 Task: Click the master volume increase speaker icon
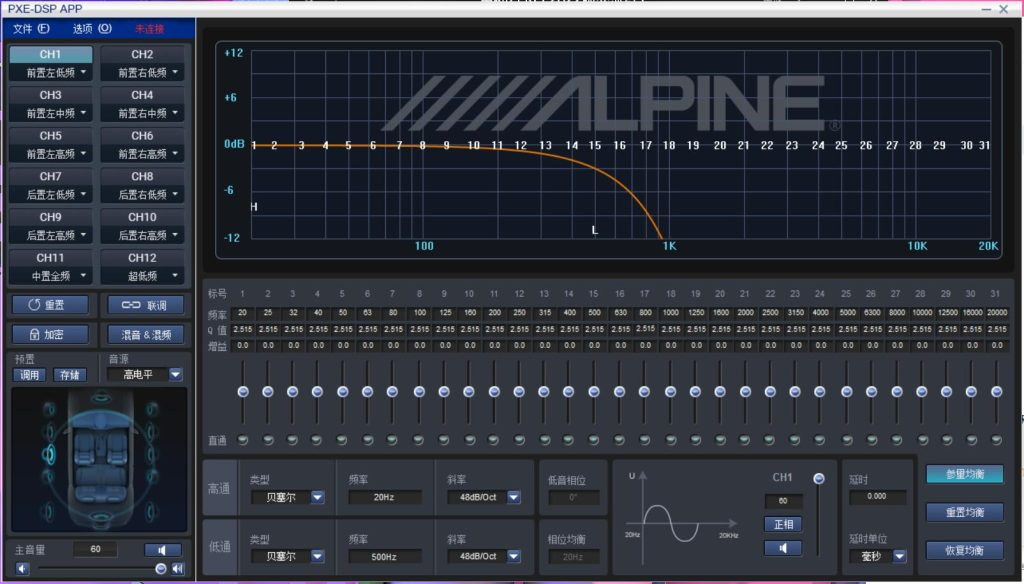pos(177,569)
